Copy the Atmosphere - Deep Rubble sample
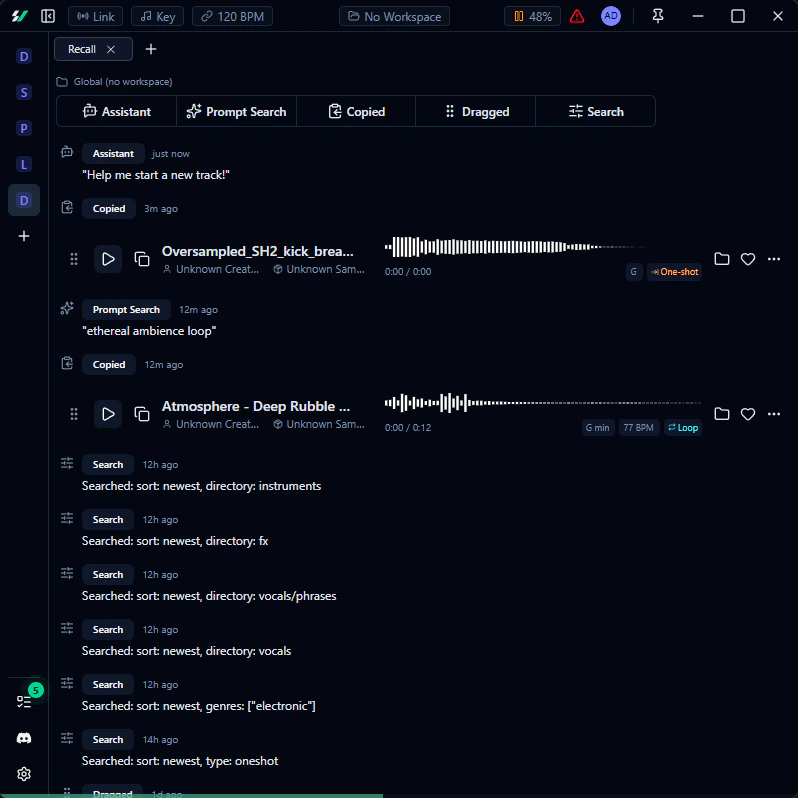 click(x=141, y=414)
